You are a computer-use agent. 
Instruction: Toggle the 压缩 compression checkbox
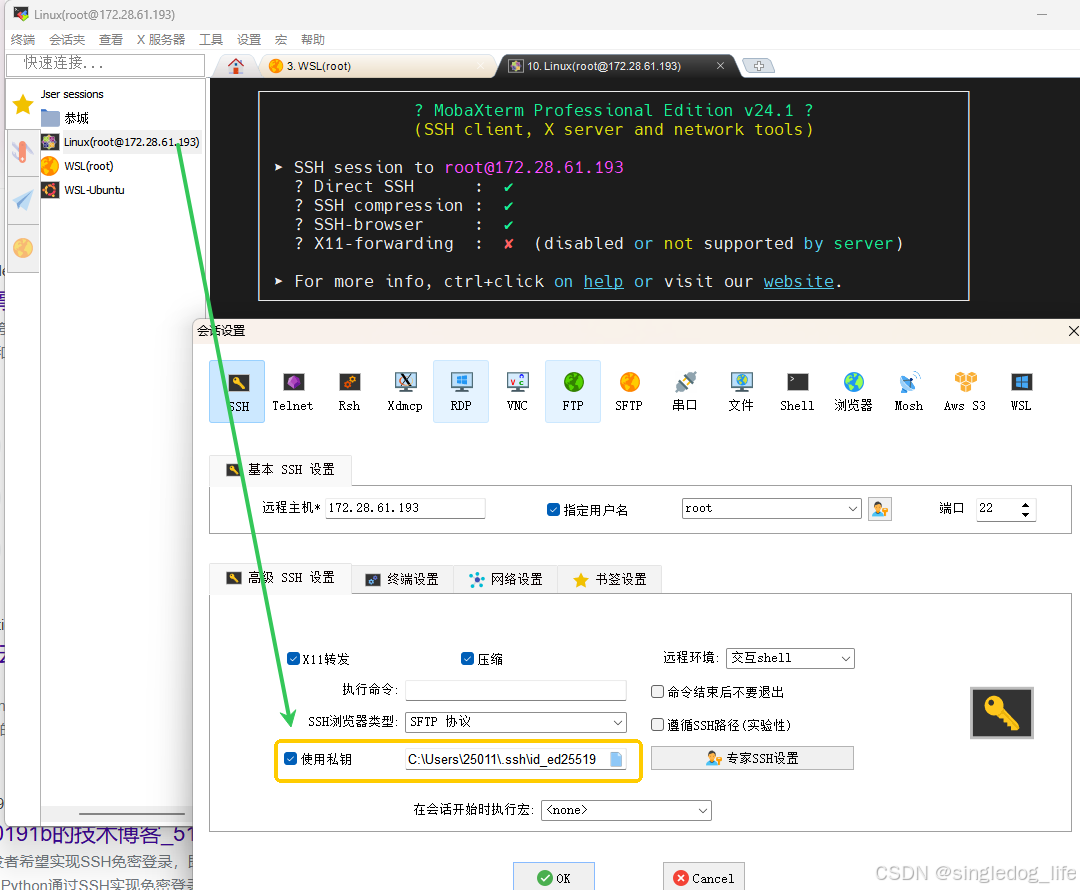(x=467, y=659)
